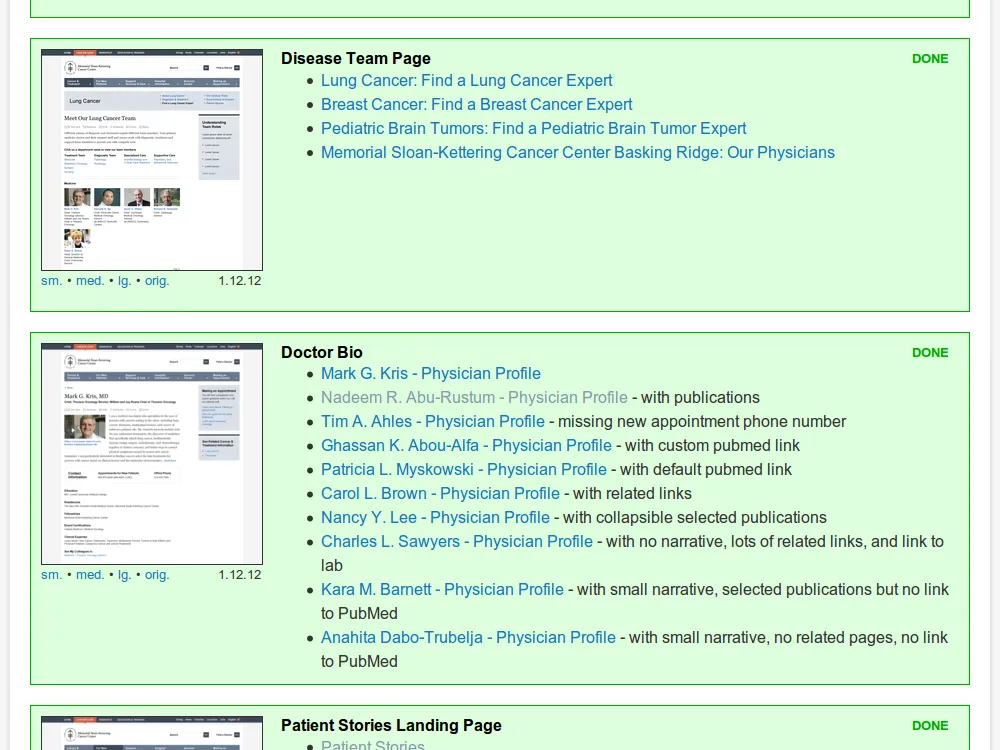This screenshot has height=750, width=1000.
Task: View 'orig.' size of Disease Team screenshot
Action: tap(157, 281)
